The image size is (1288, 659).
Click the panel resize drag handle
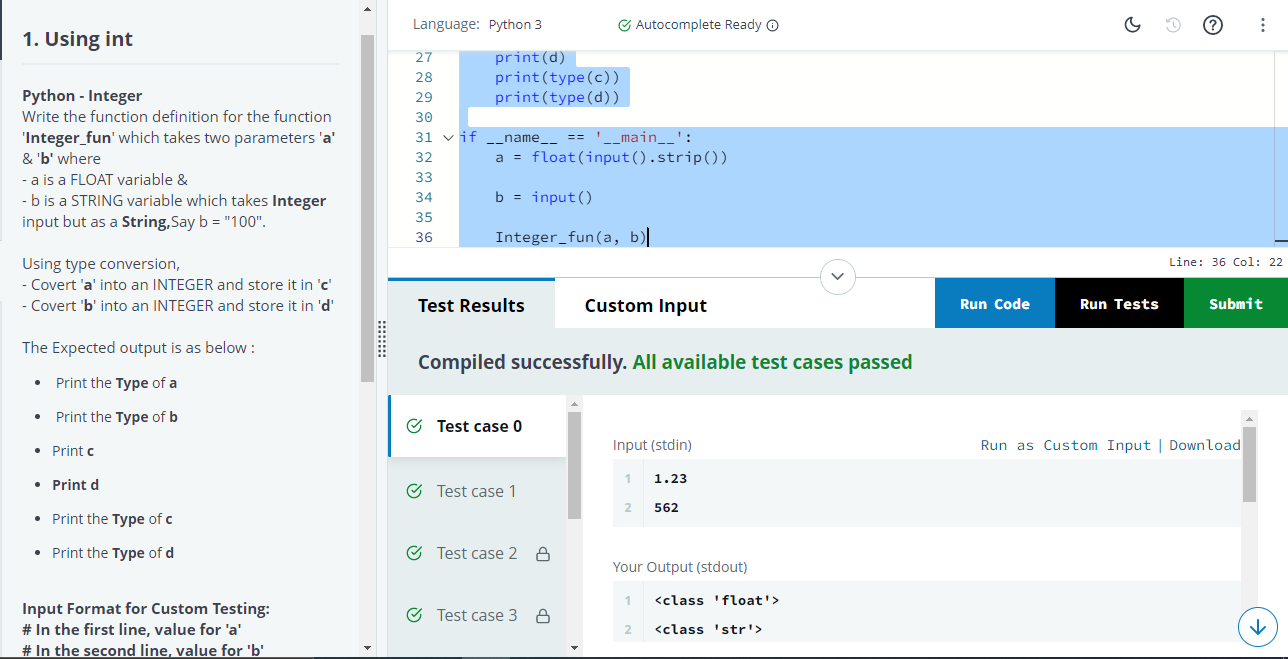[x=381, y=340]
